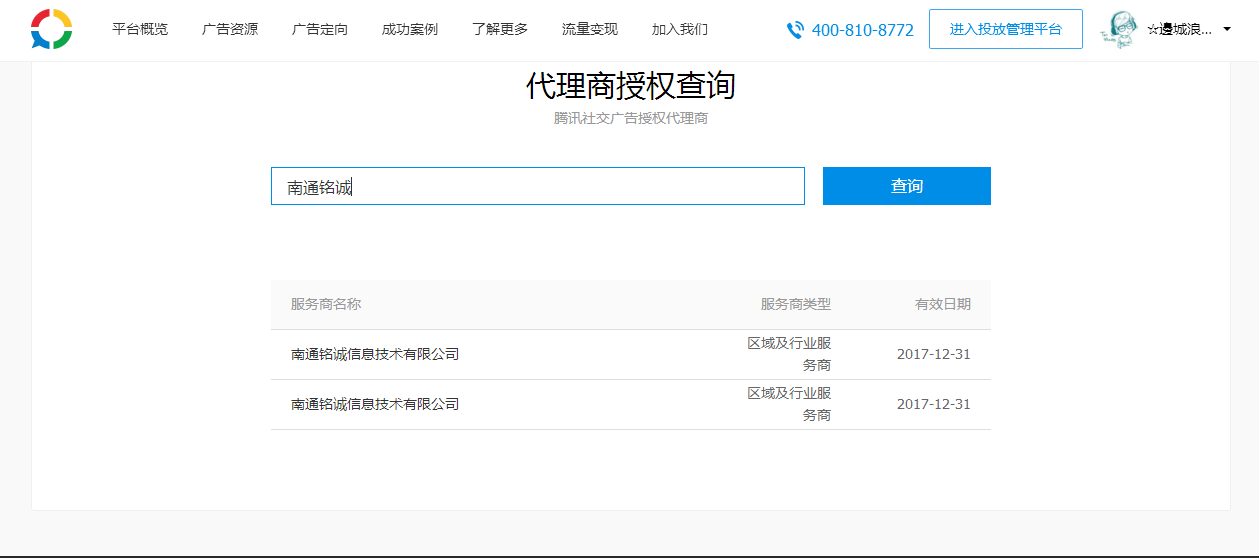Open the 广告定向 menu item

click(320, 29)
